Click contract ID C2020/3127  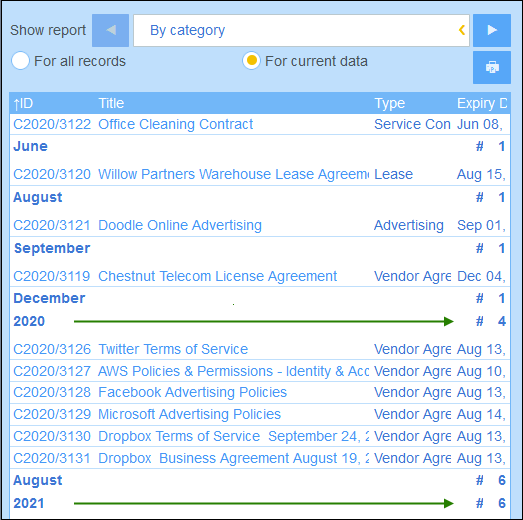point(52,372)
